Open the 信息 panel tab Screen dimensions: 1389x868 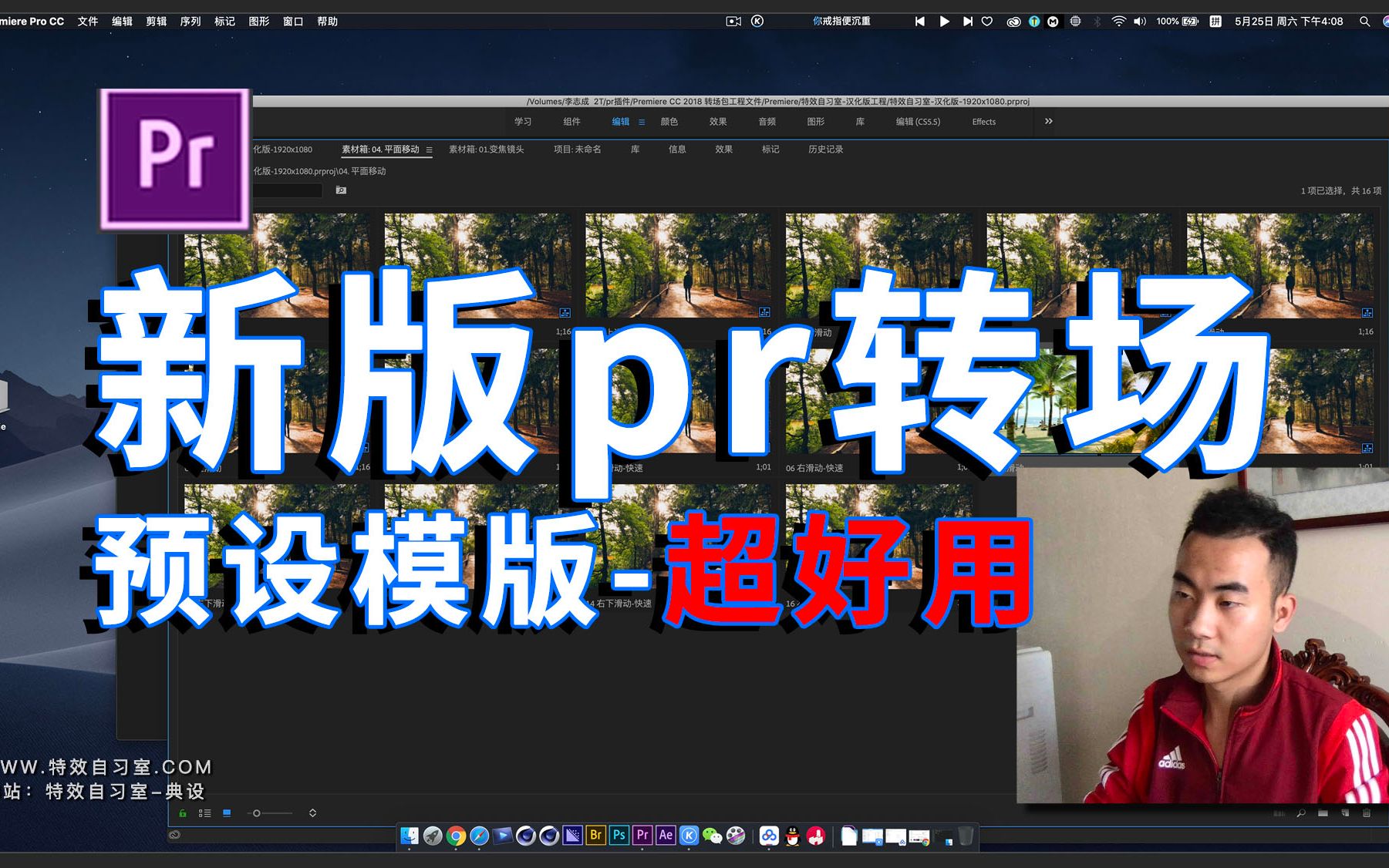[x=677, y=150]
